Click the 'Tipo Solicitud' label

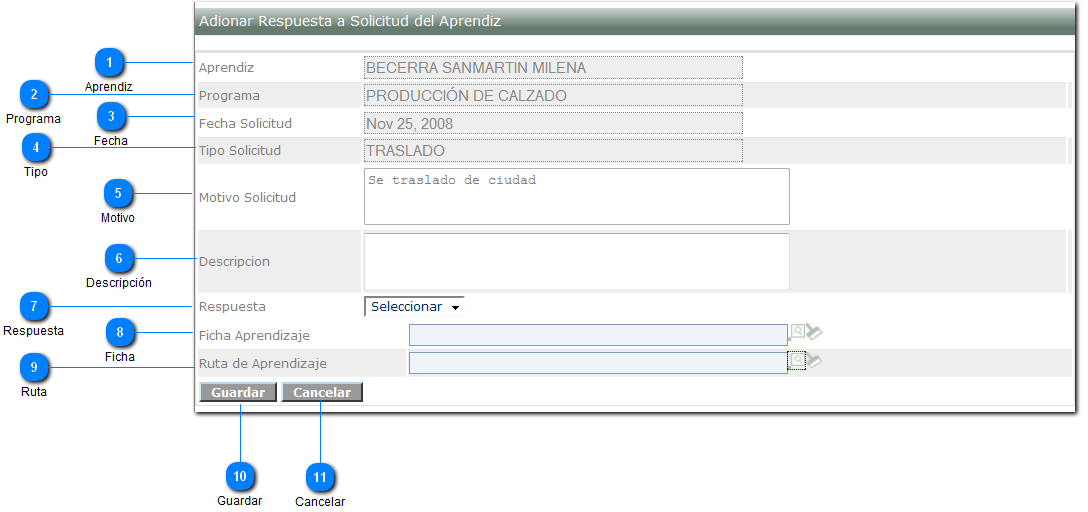239,150
